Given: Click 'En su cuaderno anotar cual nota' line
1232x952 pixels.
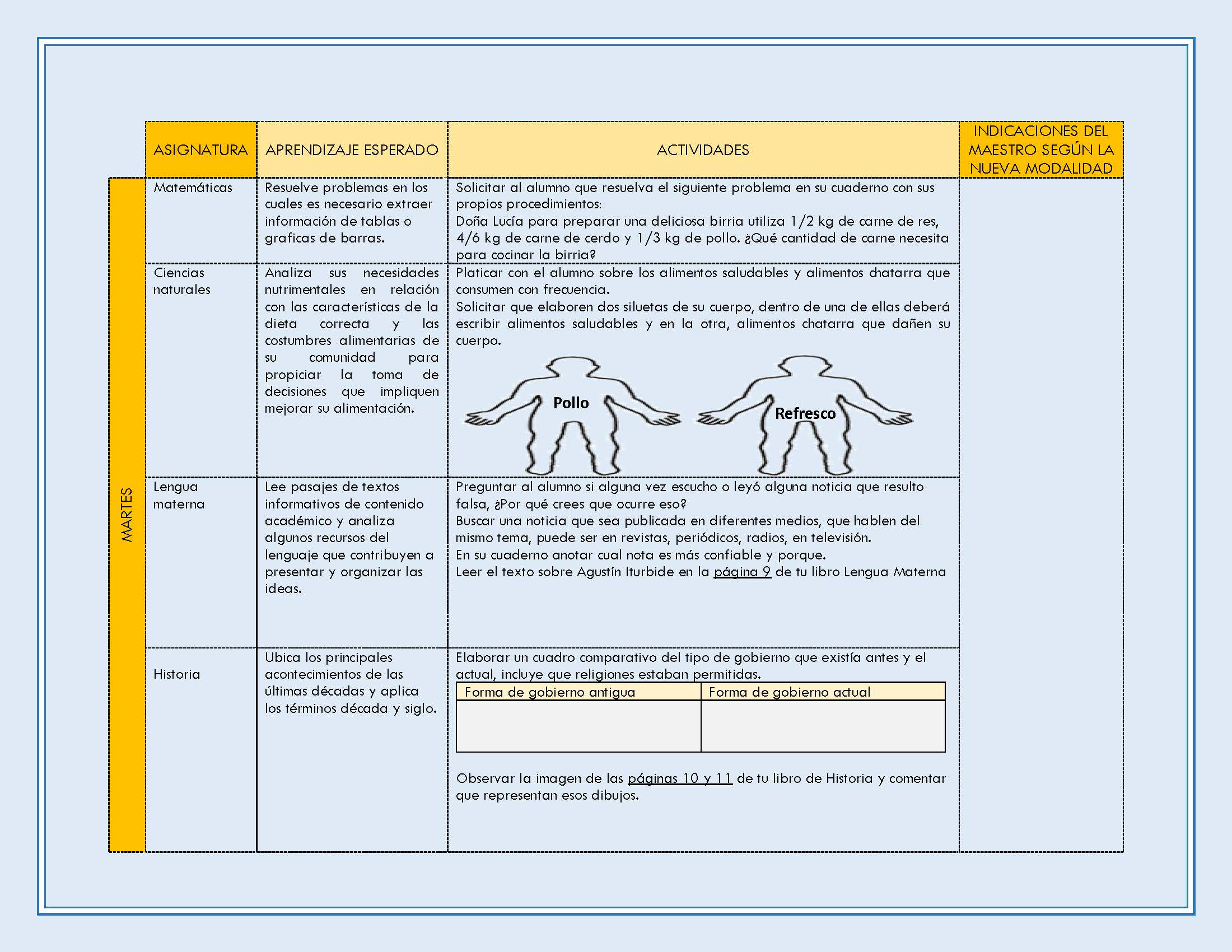Looking at the screenshot, I should click(641, 555).
